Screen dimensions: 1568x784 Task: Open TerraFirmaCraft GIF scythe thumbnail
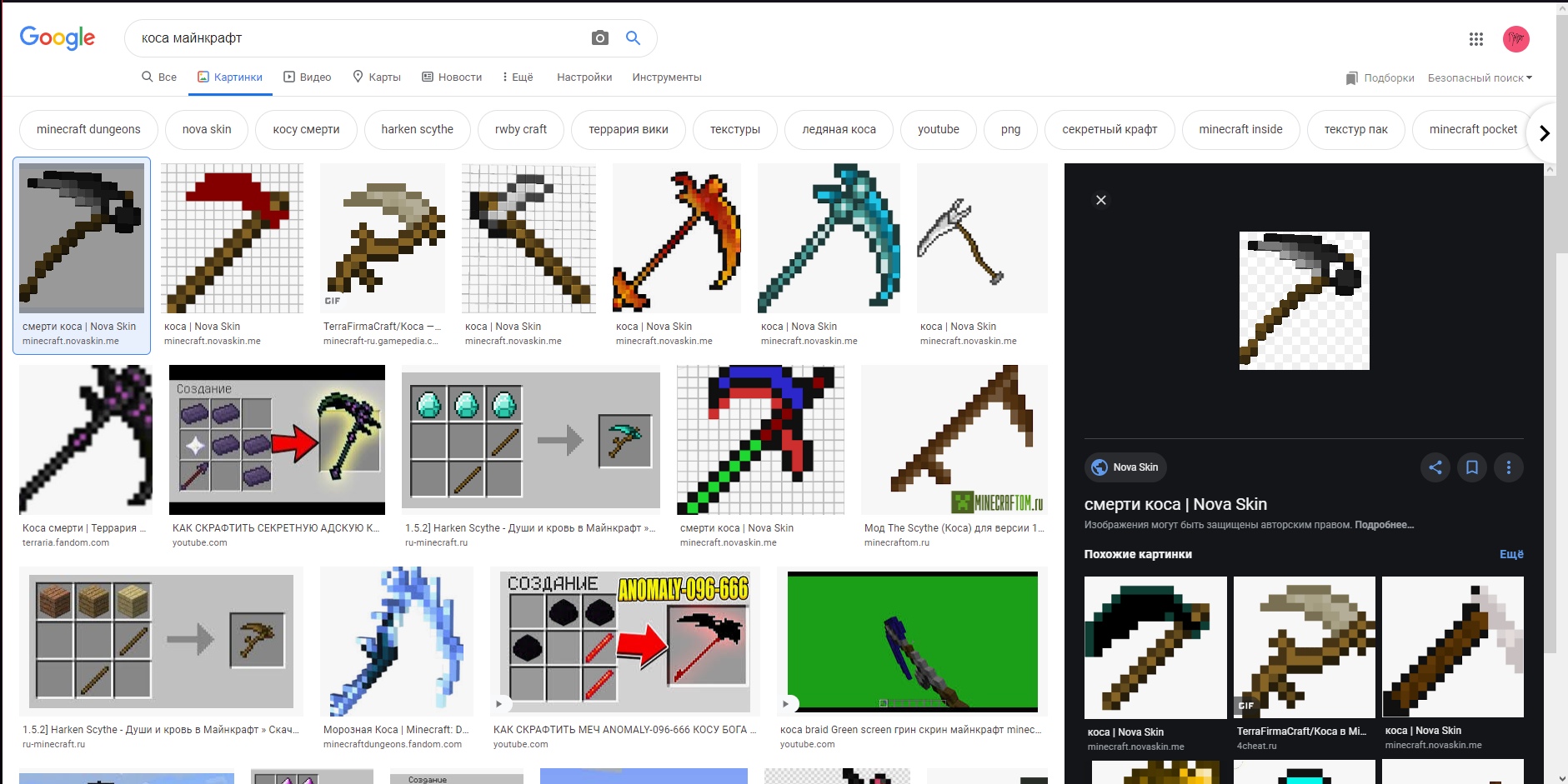(383, 238)
